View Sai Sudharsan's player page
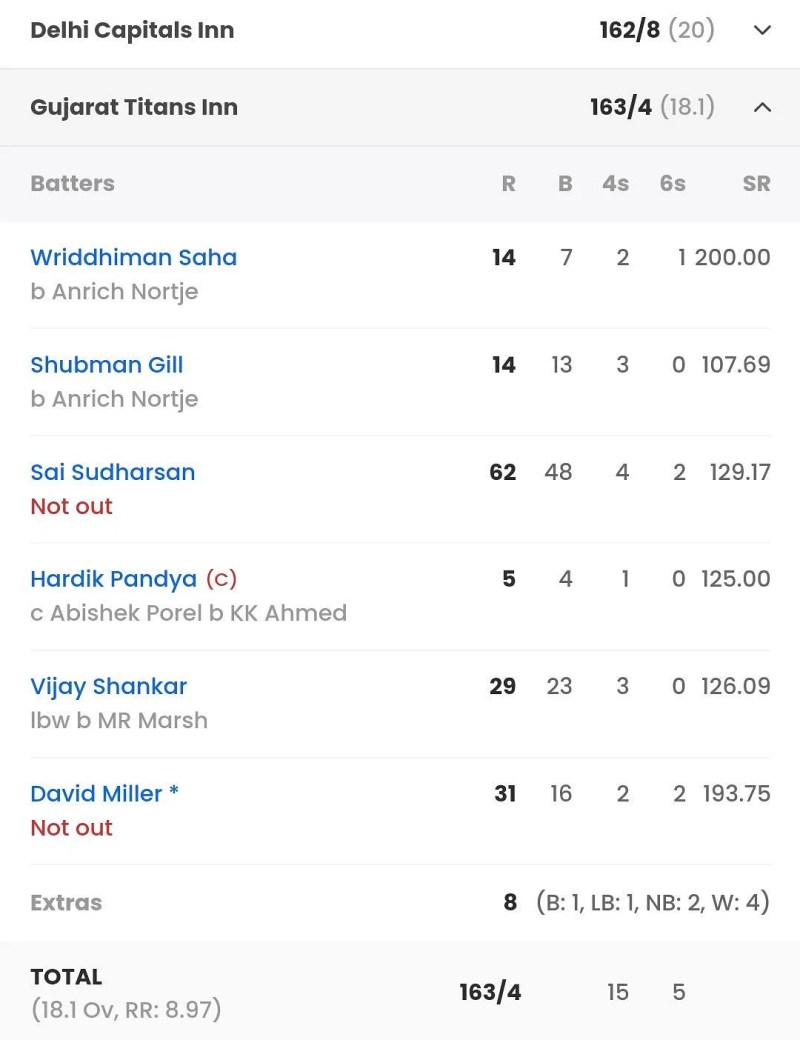 [113, 472]
